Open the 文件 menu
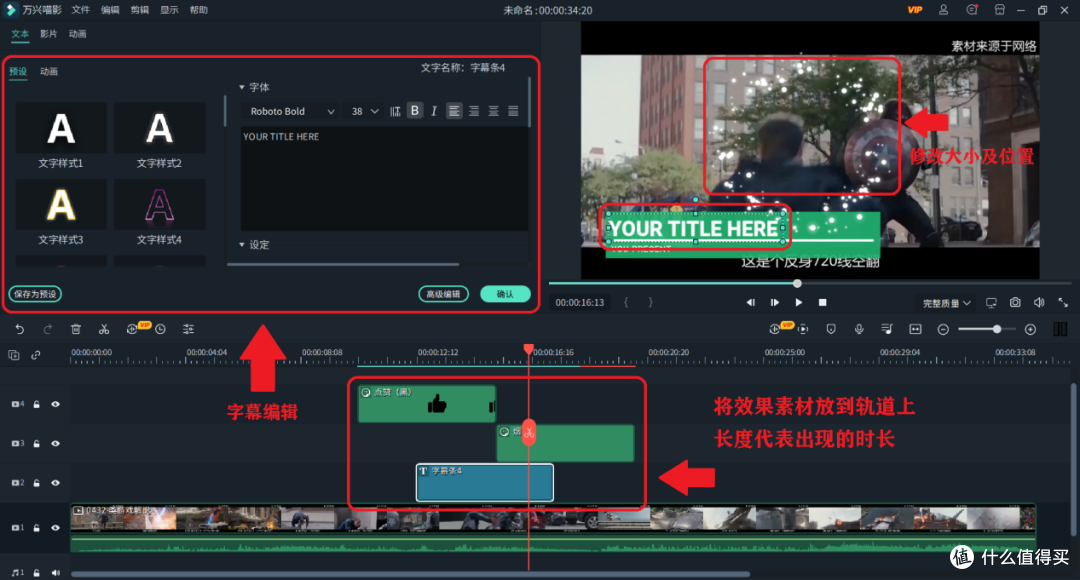Screen dimensions: 1080x580 coord(81,10)
